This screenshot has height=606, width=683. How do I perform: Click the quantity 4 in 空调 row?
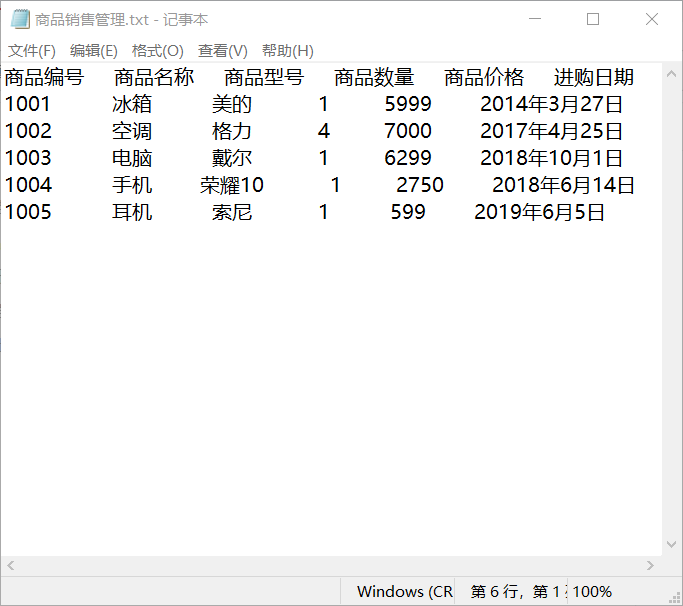click(x=324, y=131)
